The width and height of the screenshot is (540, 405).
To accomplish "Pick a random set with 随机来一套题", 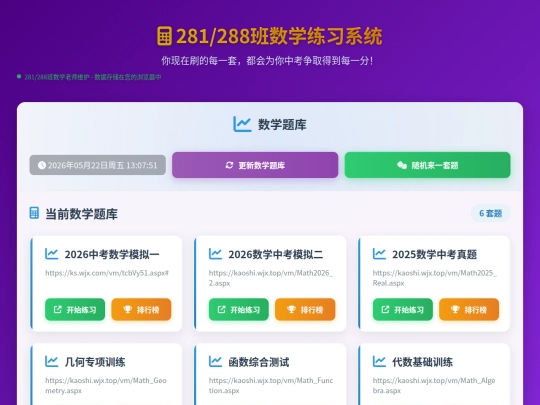I will (427, 165).
